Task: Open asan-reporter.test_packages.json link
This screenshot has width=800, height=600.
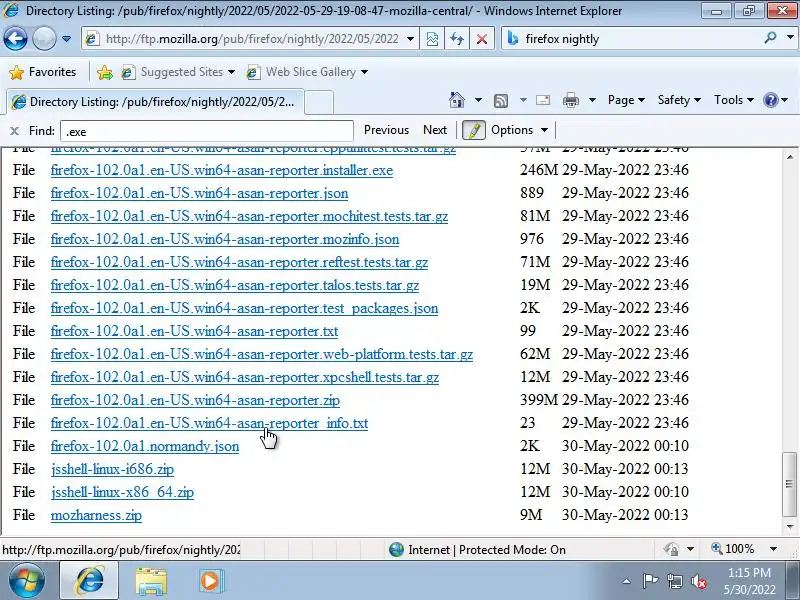Action: (244, 308)
